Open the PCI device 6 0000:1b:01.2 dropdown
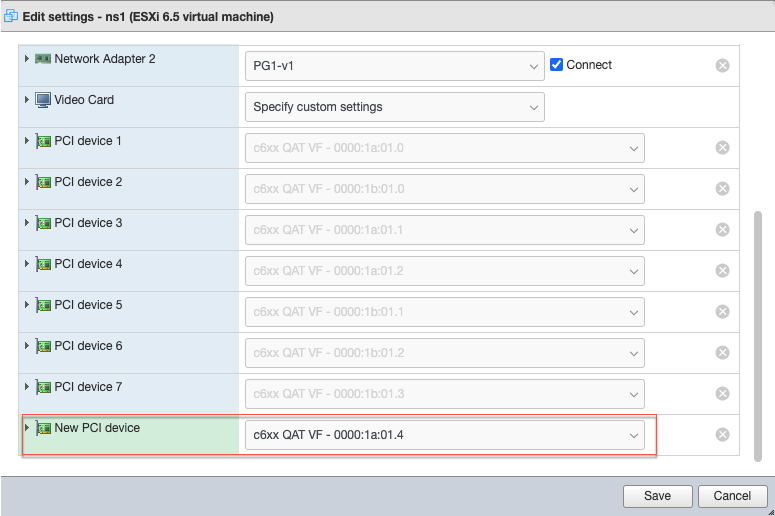 tap(444, 353)
